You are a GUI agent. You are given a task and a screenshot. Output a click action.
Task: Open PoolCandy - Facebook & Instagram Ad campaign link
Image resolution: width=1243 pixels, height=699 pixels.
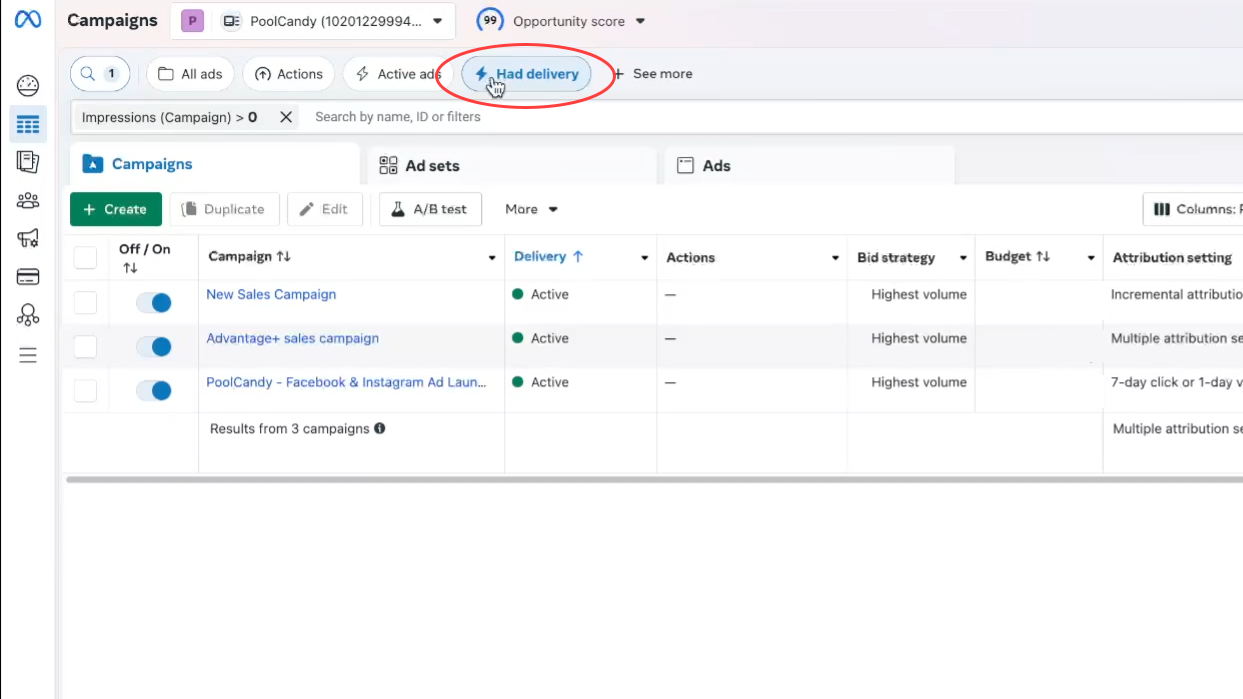coord(347,382)
